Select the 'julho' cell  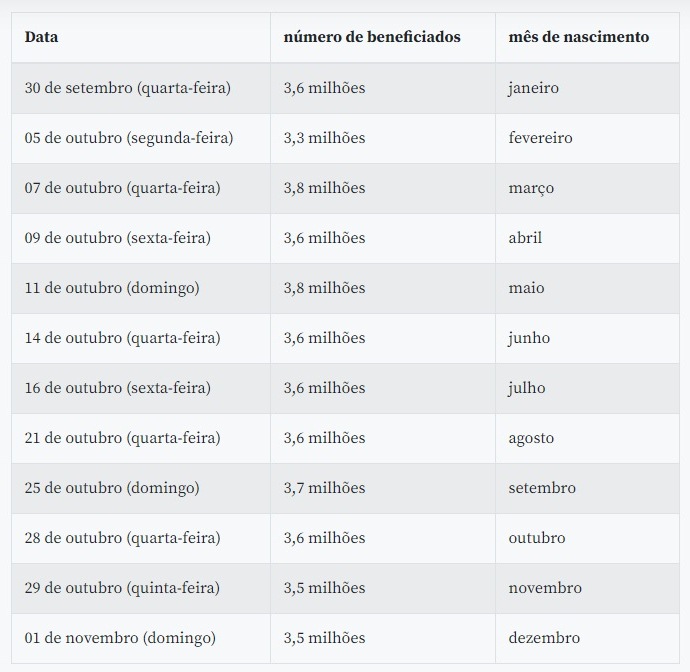pyautogui.click(x=587, y=388)
